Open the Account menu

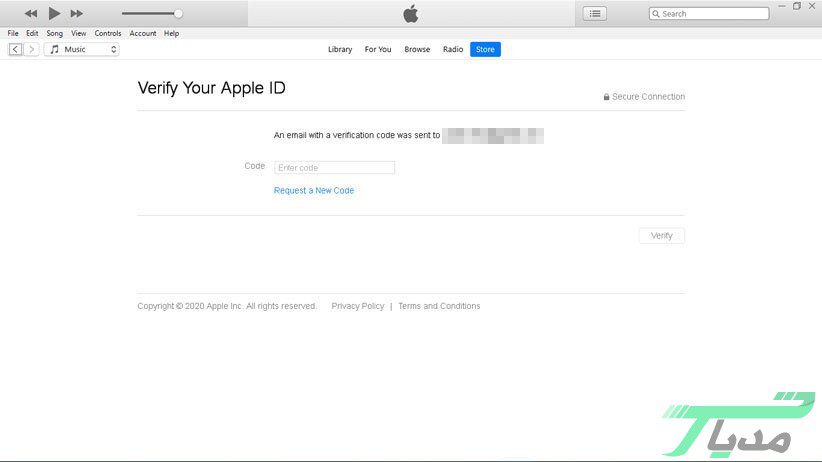click(x=143, y=33)
